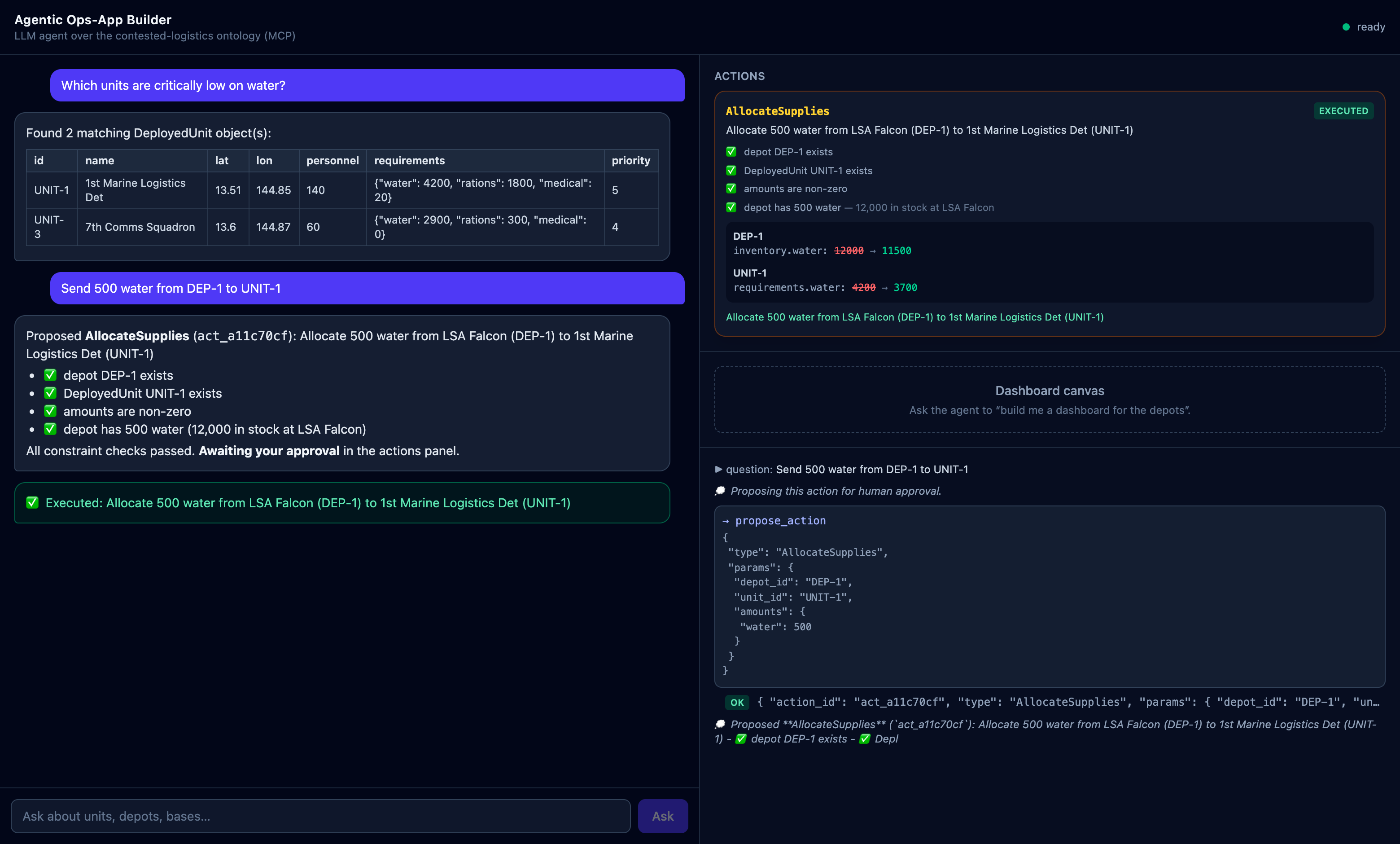Image resolution: width=1400 pixels, height=844 pixels.
Task: Click the green ready status dot
Action: click(x=1345, y=27)
